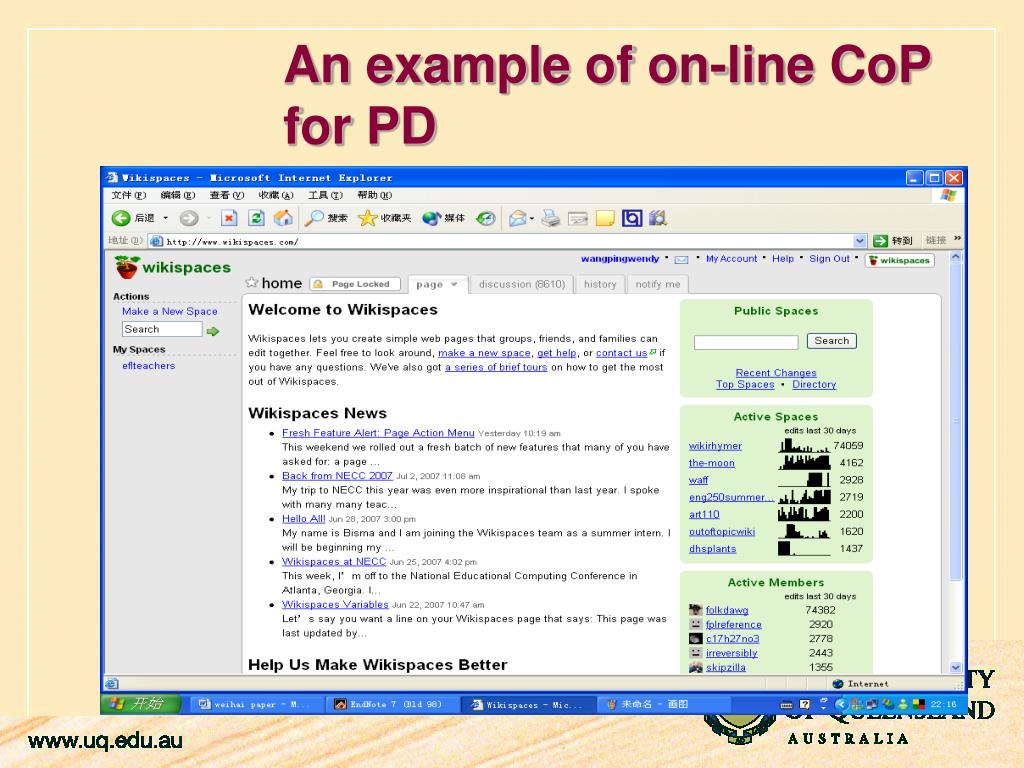Image resolution: width=1024 pixels, height=768 pixels.
Task: Click the mail envelope icon next to wangpingwendy
Action: [x=681, y=260]
